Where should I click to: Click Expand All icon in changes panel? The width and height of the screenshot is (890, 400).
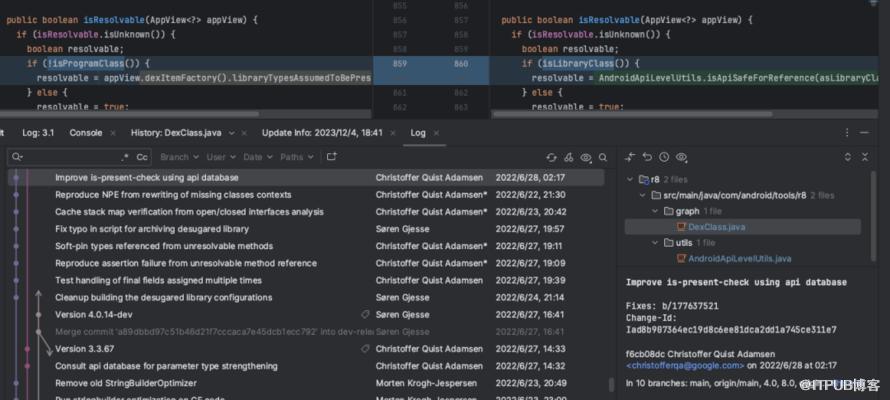848,157
